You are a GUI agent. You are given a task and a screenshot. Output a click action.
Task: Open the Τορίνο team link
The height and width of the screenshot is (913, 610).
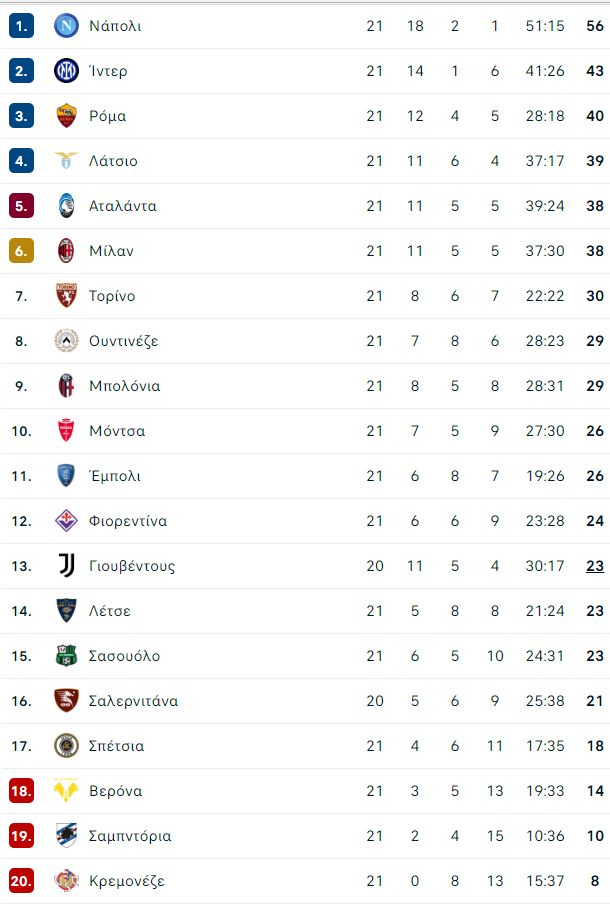click(112, 296)
